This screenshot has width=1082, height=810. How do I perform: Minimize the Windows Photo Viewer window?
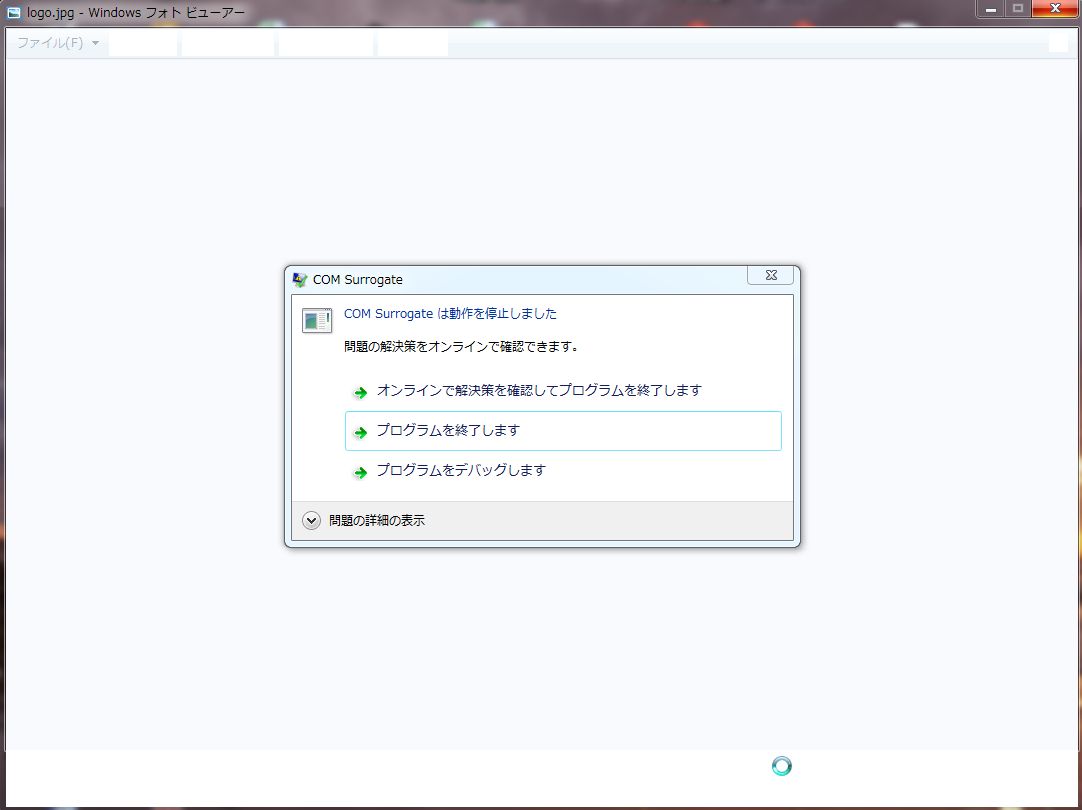point(990,9)
